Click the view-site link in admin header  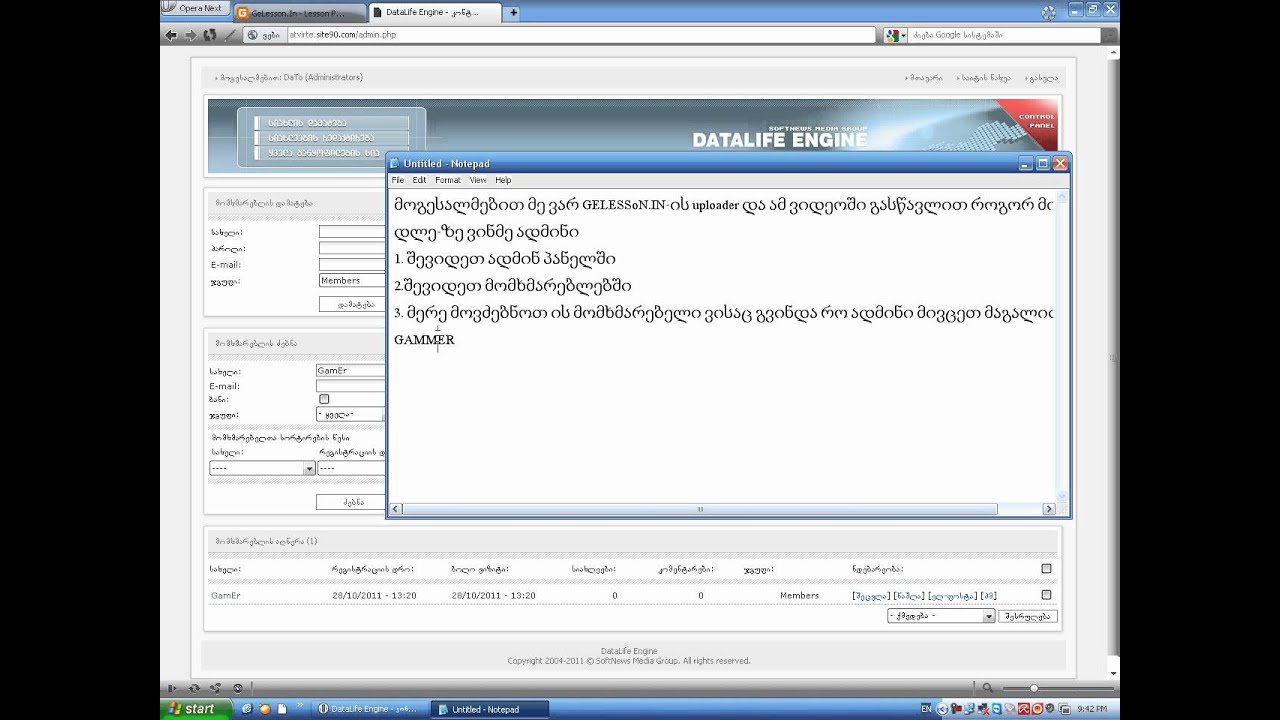tap(985, 77)
